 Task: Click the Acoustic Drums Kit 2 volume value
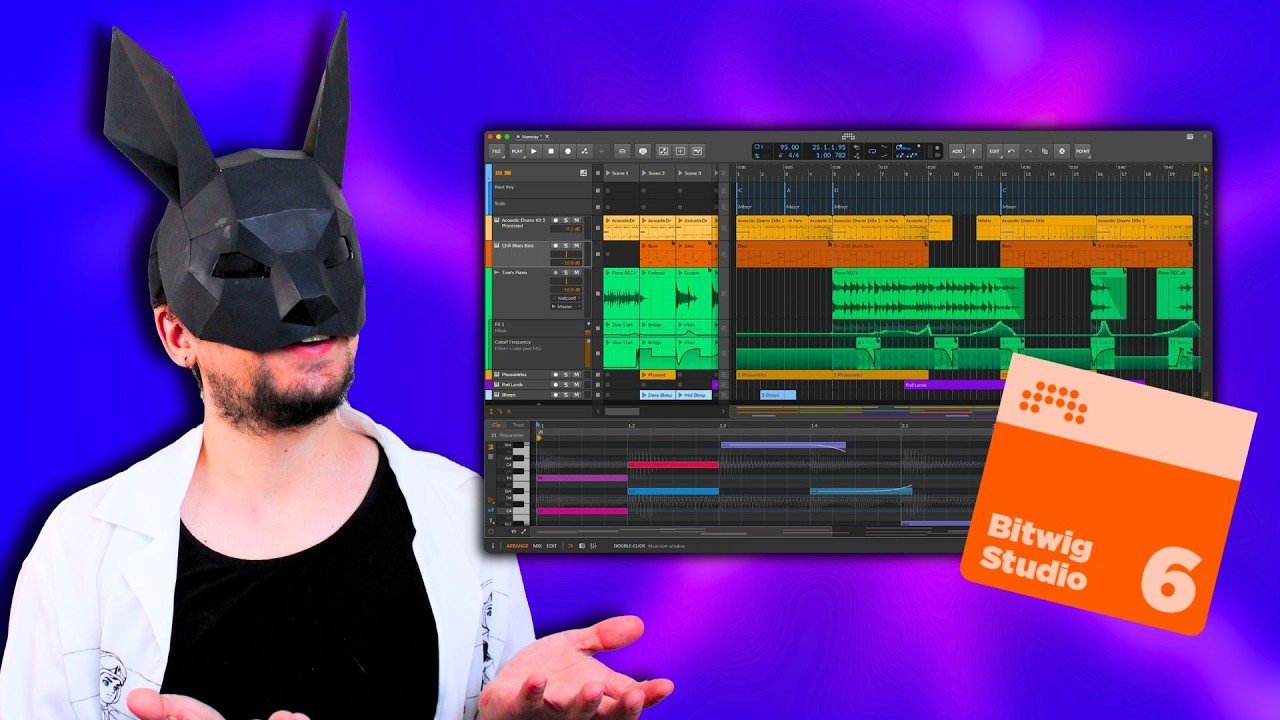[566, 229]
